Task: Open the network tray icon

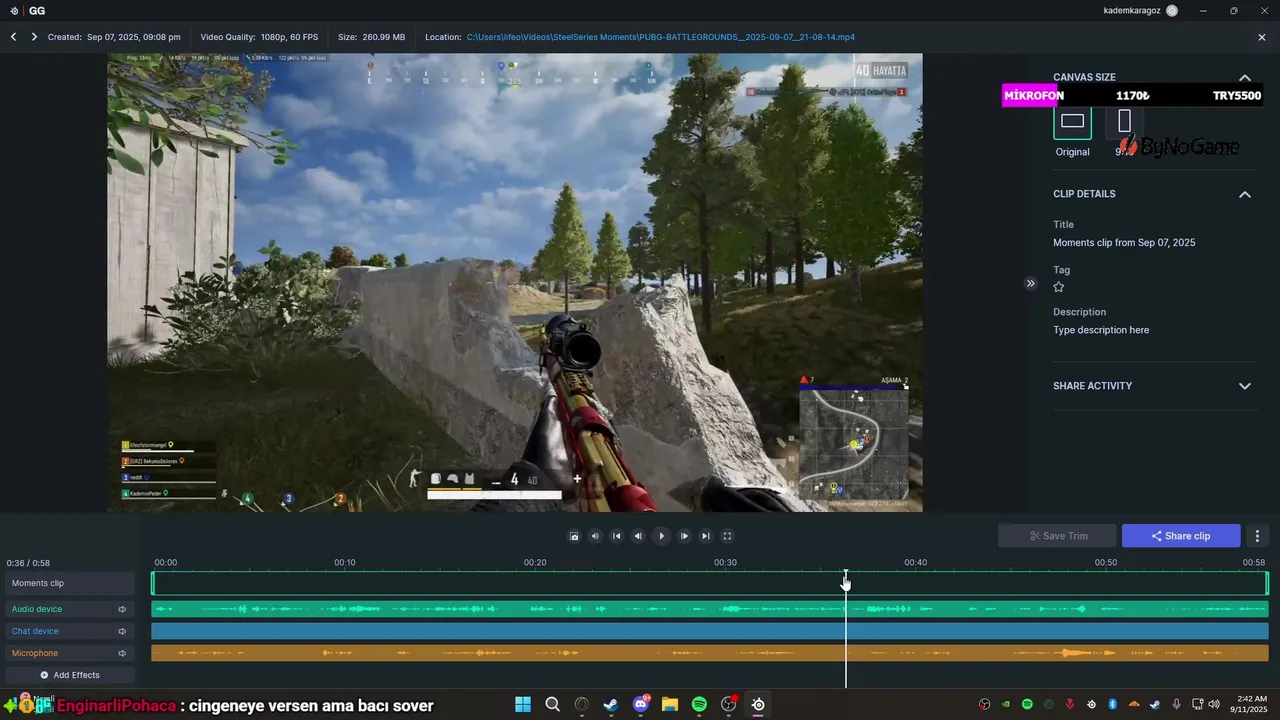Action: [x=1197, y=705]
